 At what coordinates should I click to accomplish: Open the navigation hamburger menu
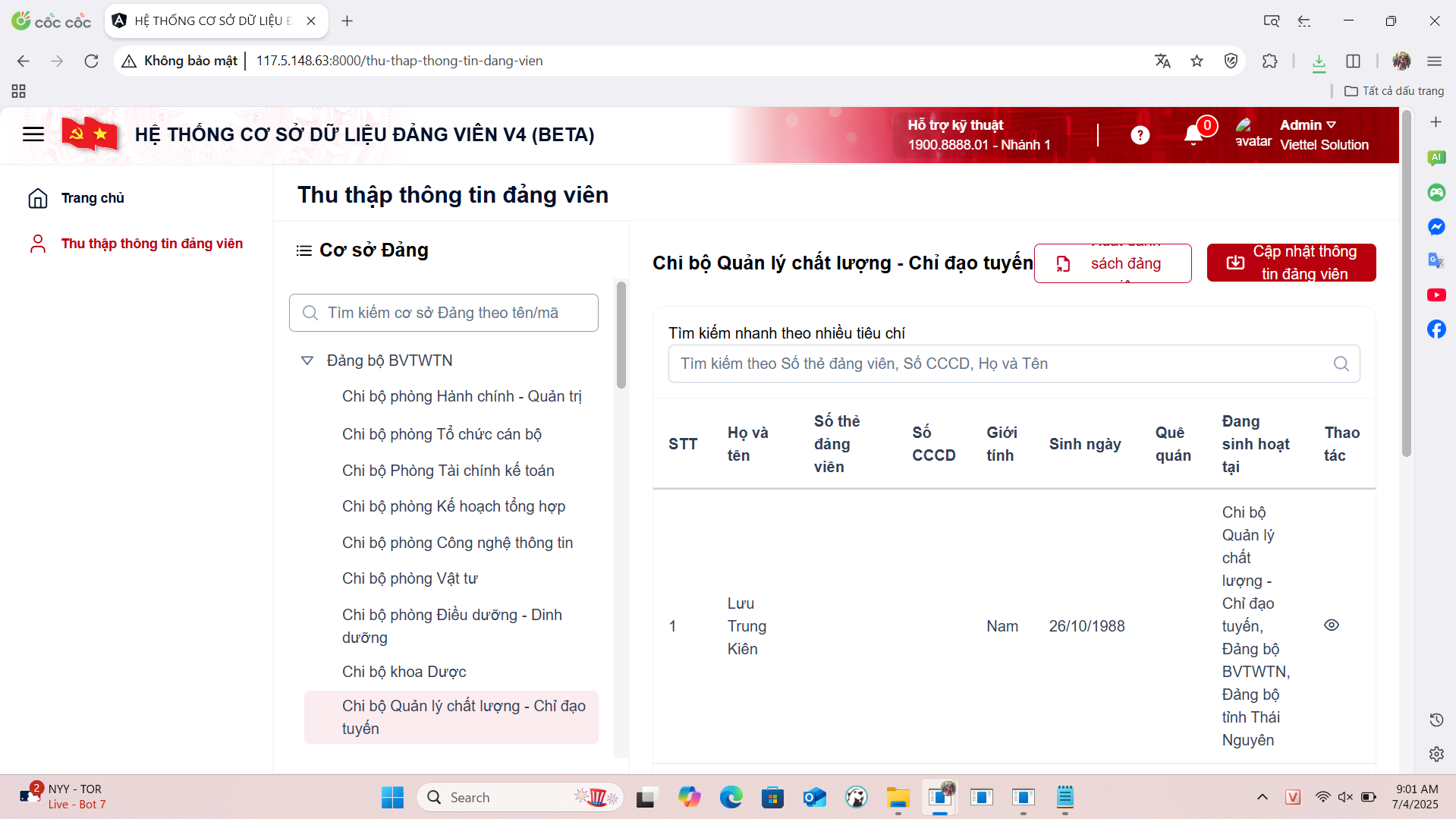tap(33, 134)
